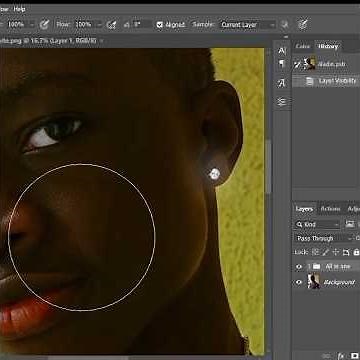Select the Background layer name
The height and width of the screenshot is (360, 360).
pos(339,282)
